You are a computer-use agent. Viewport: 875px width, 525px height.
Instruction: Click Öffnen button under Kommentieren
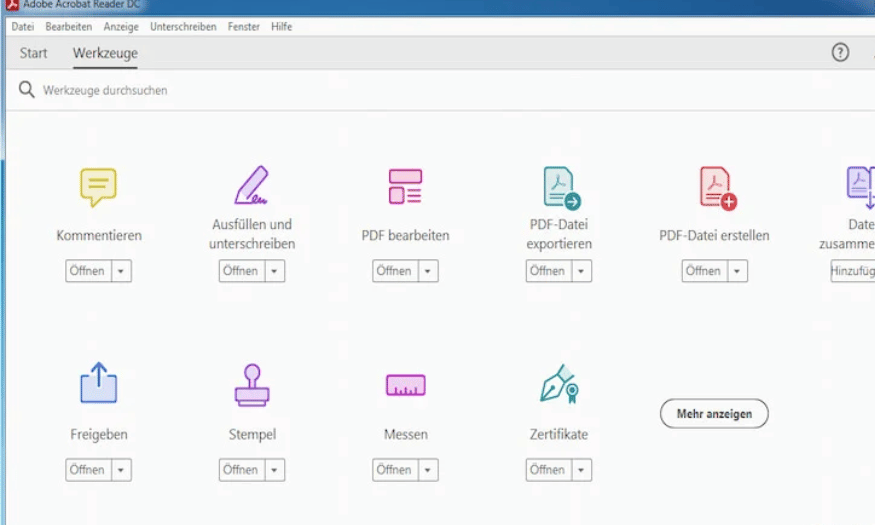coord(88,271)
